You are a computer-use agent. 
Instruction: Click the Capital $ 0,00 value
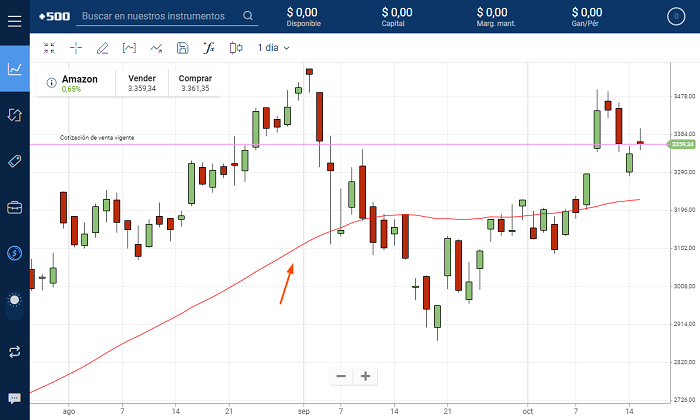point(397,17)
